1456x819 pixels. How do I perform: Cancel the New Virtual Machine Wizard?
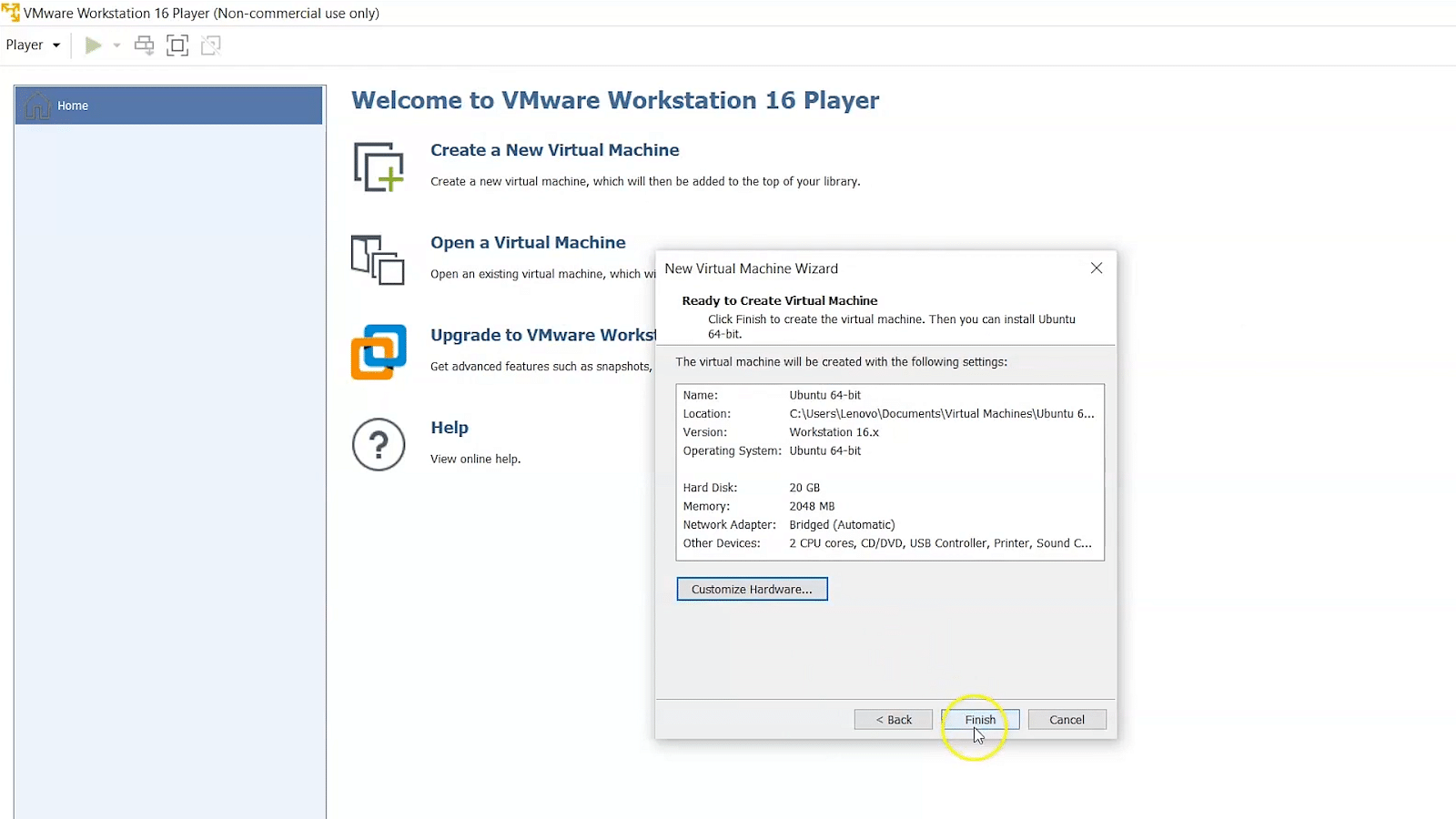point(1067,720)
